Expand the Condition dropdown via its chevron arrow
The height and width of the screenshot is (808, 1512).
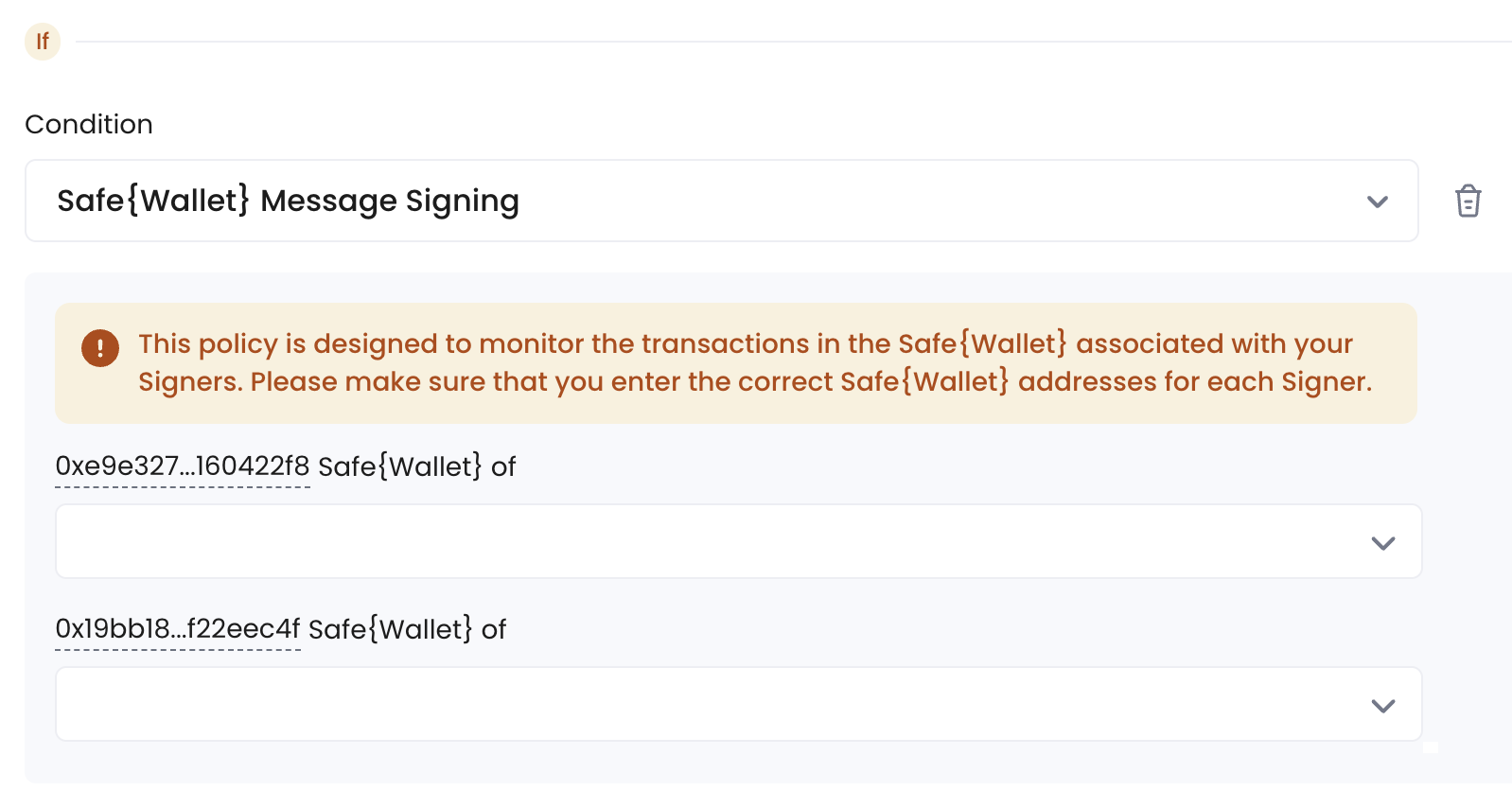(1378, 202)
